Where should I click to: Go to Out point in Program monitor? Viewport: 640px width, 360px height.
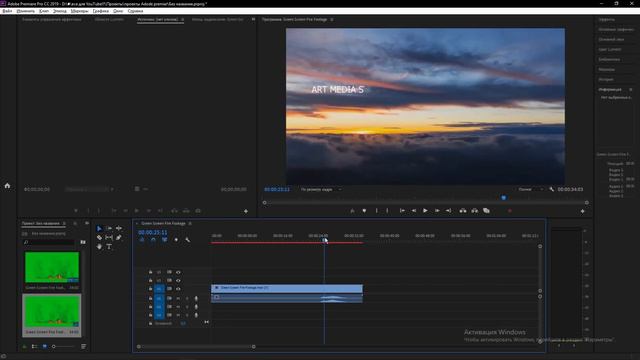tap(448, 211)
